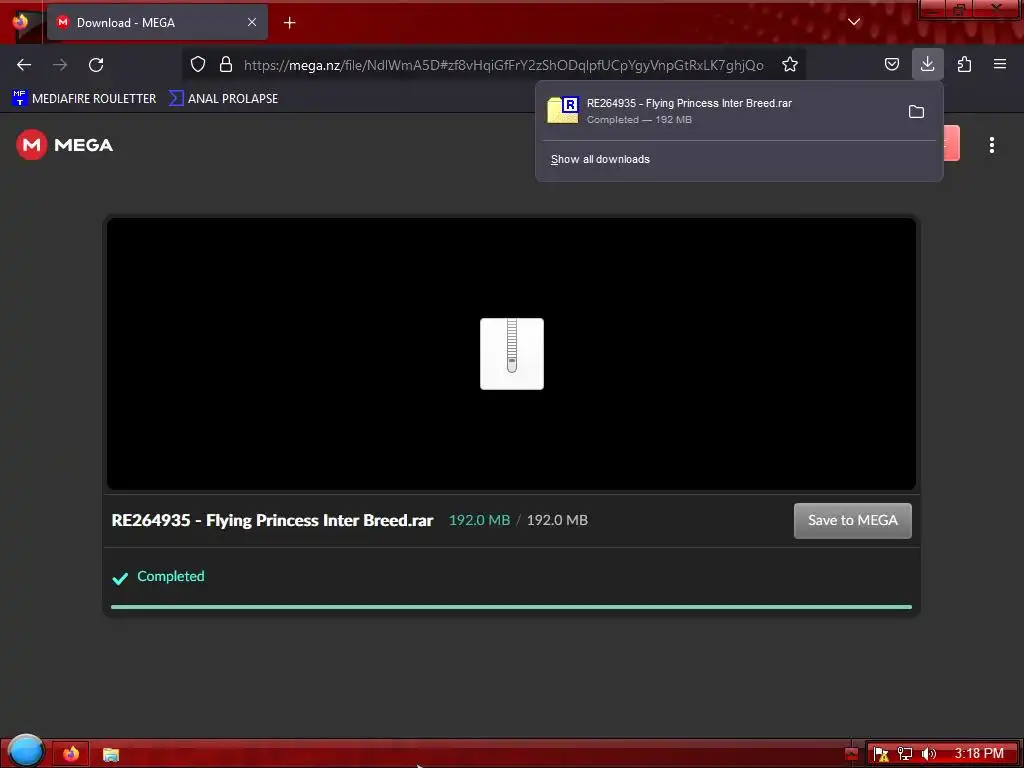Open a new tab with the plus button

(289, 23)
